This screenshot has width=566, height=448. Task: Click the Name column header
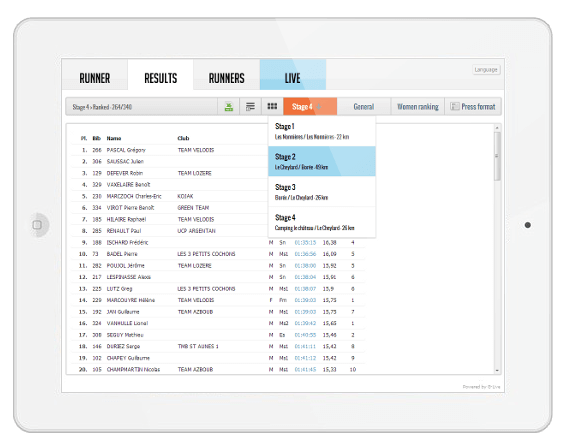click(x=114, y=138)
